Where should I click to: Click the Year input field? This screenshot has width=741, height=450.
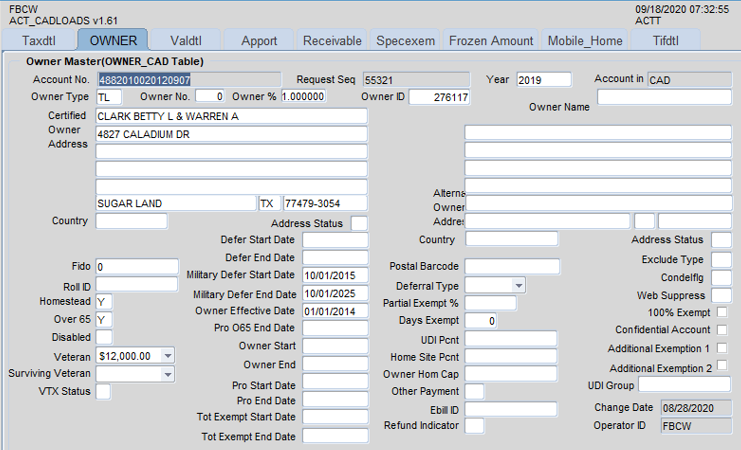tap(543, 79)
